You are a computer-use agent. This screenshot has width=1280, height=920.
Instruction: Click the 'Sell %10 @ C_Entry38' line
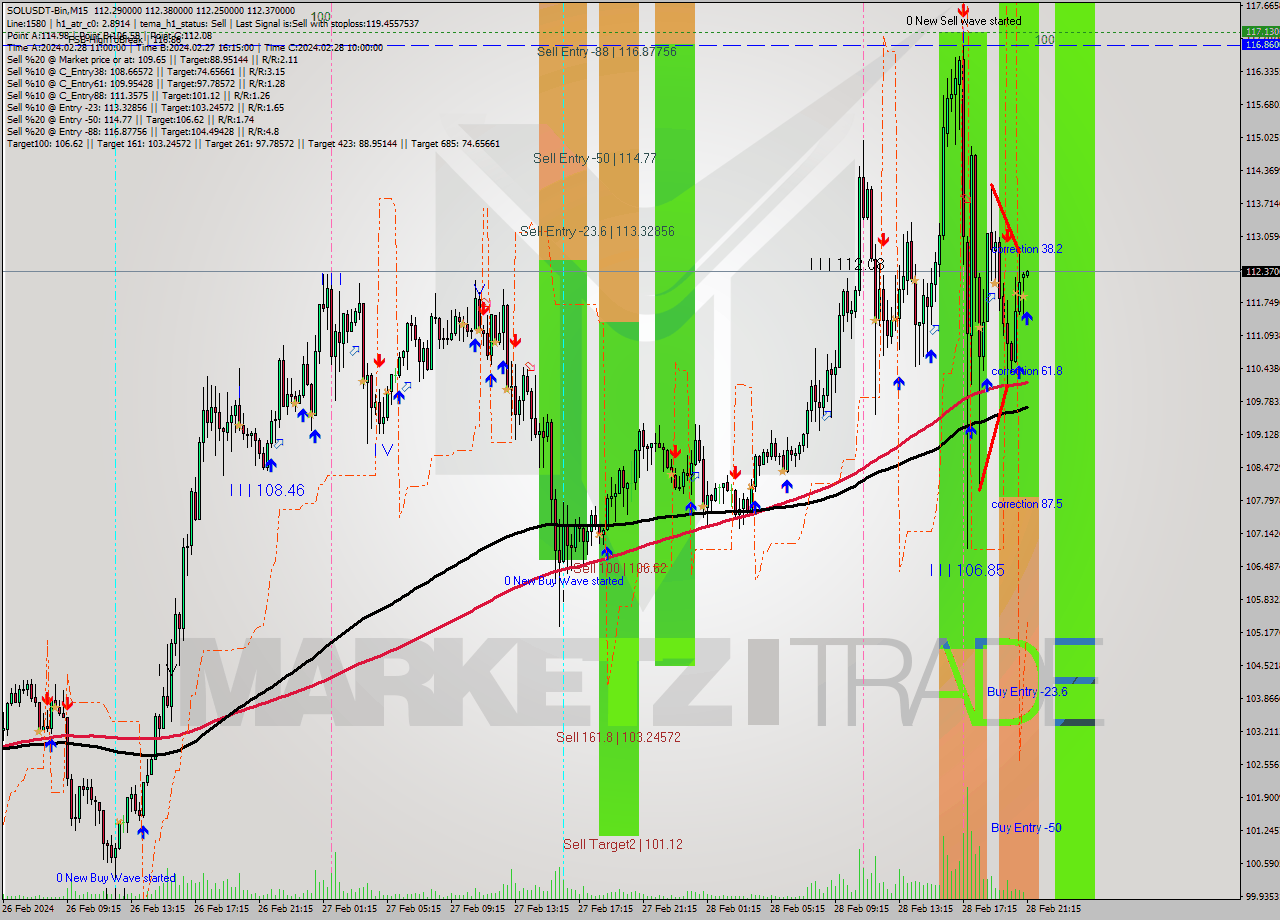145,71
